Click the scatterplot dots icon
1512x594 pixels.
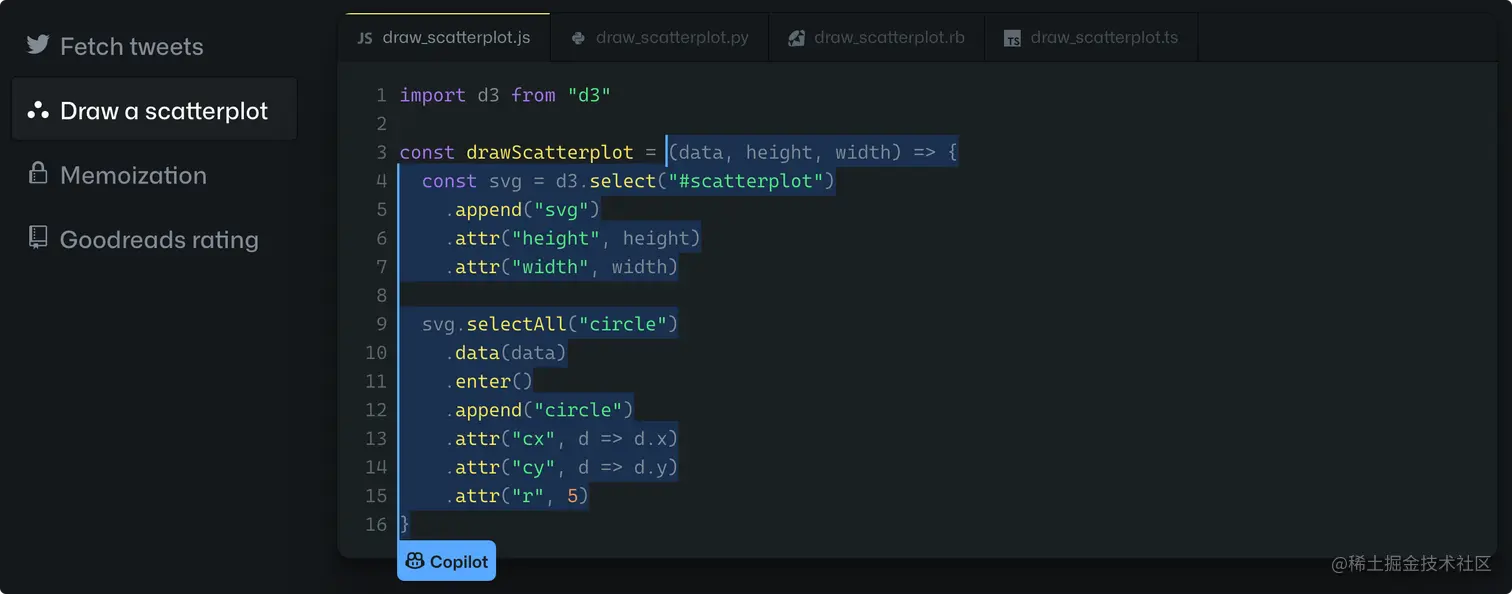pos(38,110)
